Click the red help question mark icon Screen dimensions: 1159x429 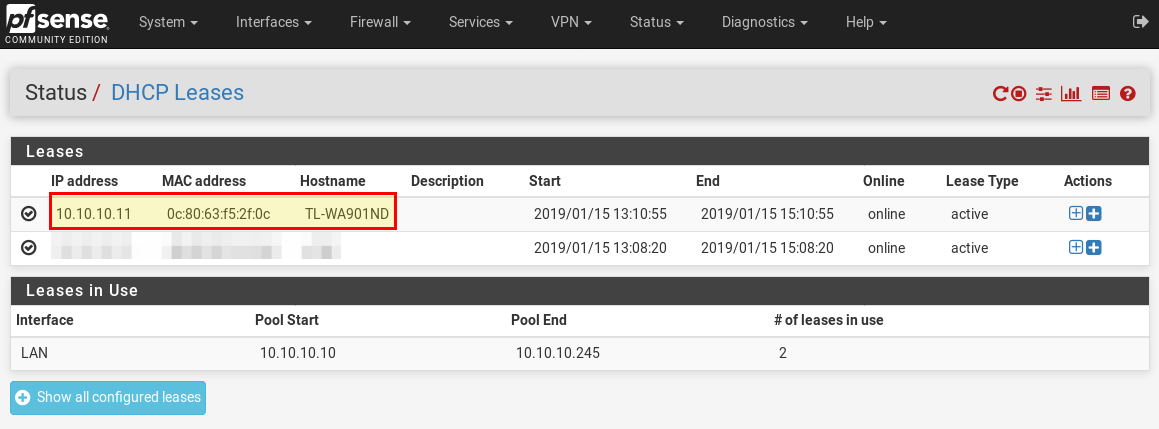(x=1128, y=94)
